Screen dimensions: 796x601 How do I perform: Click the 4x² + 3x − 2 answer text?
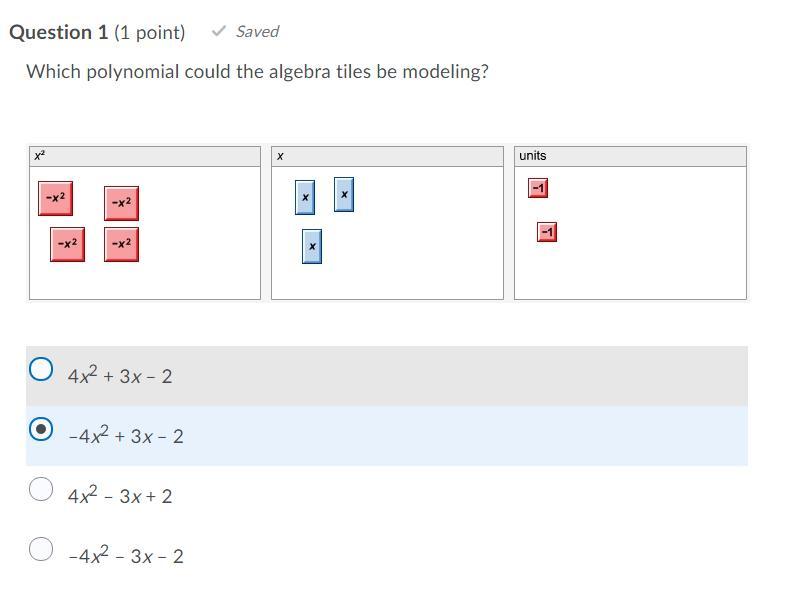(x=120, y=375)
